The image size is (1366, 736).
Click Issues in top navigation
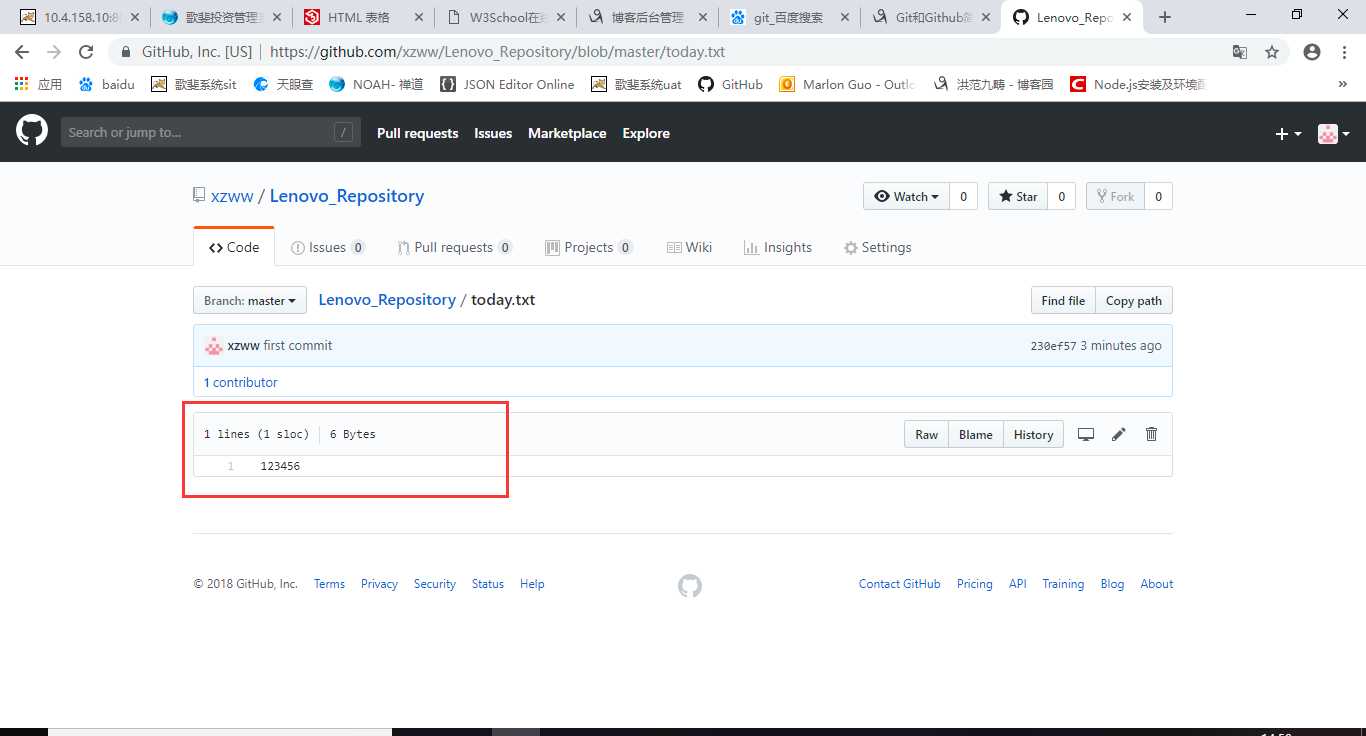pos(493,133)
